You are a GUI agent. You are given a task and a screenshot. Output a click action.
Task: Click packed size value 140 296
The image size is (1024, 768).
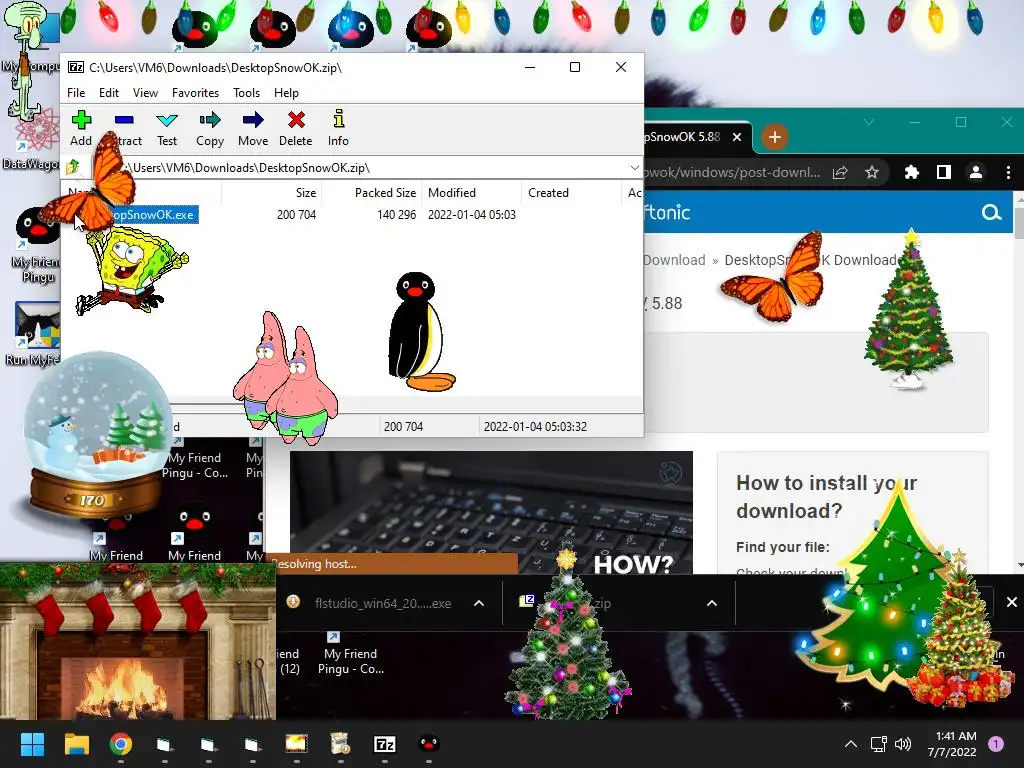(x=396, y=215)
